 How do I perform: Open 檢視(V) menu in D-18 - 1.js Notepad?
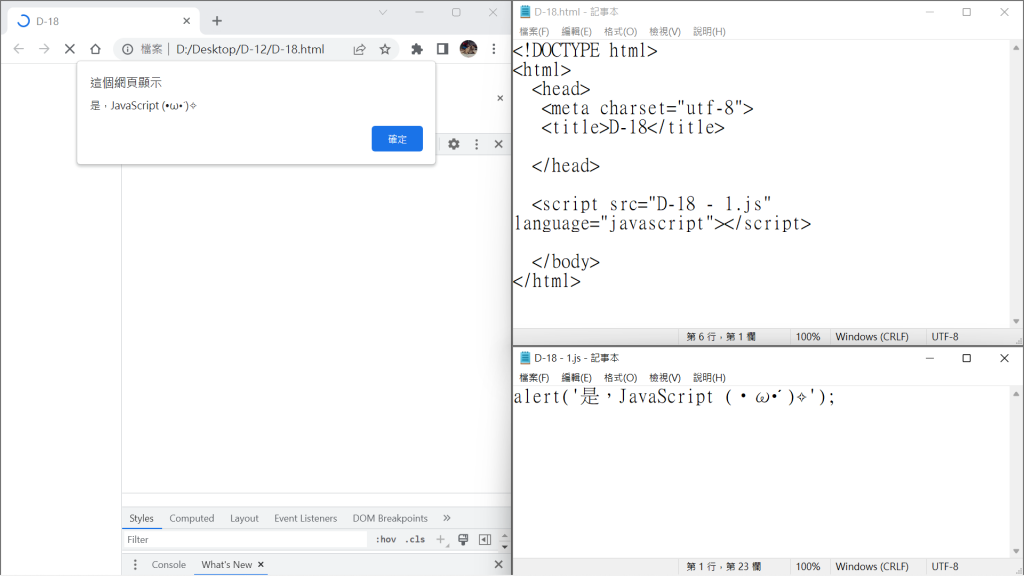[x=664, y=377]
